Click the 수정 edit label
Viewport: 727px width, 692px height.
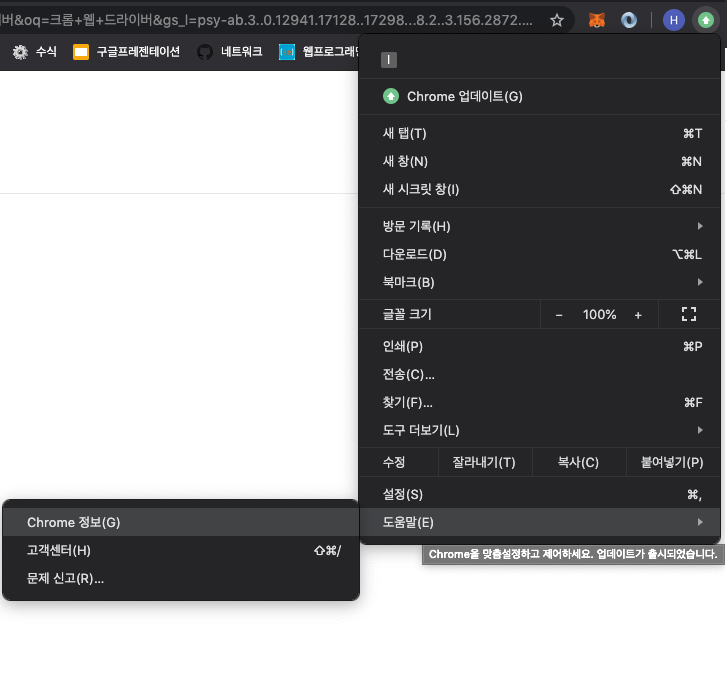[x=394, y=462]
